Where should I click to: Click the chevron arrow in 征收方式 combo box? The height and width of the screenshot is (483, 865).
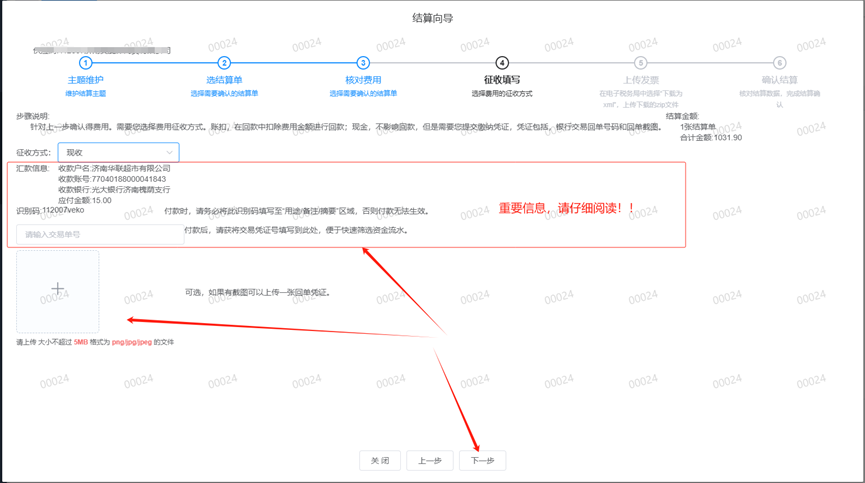click(169, 152)
